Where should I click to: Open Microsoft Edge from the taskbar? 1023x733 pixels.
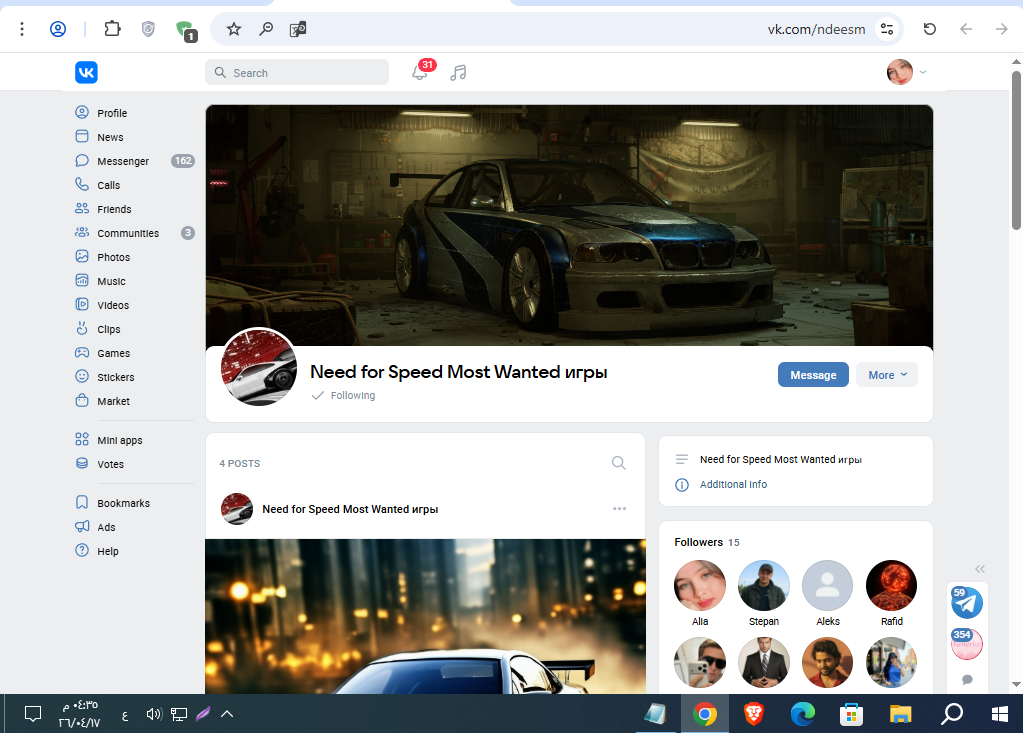click(802, 714)
